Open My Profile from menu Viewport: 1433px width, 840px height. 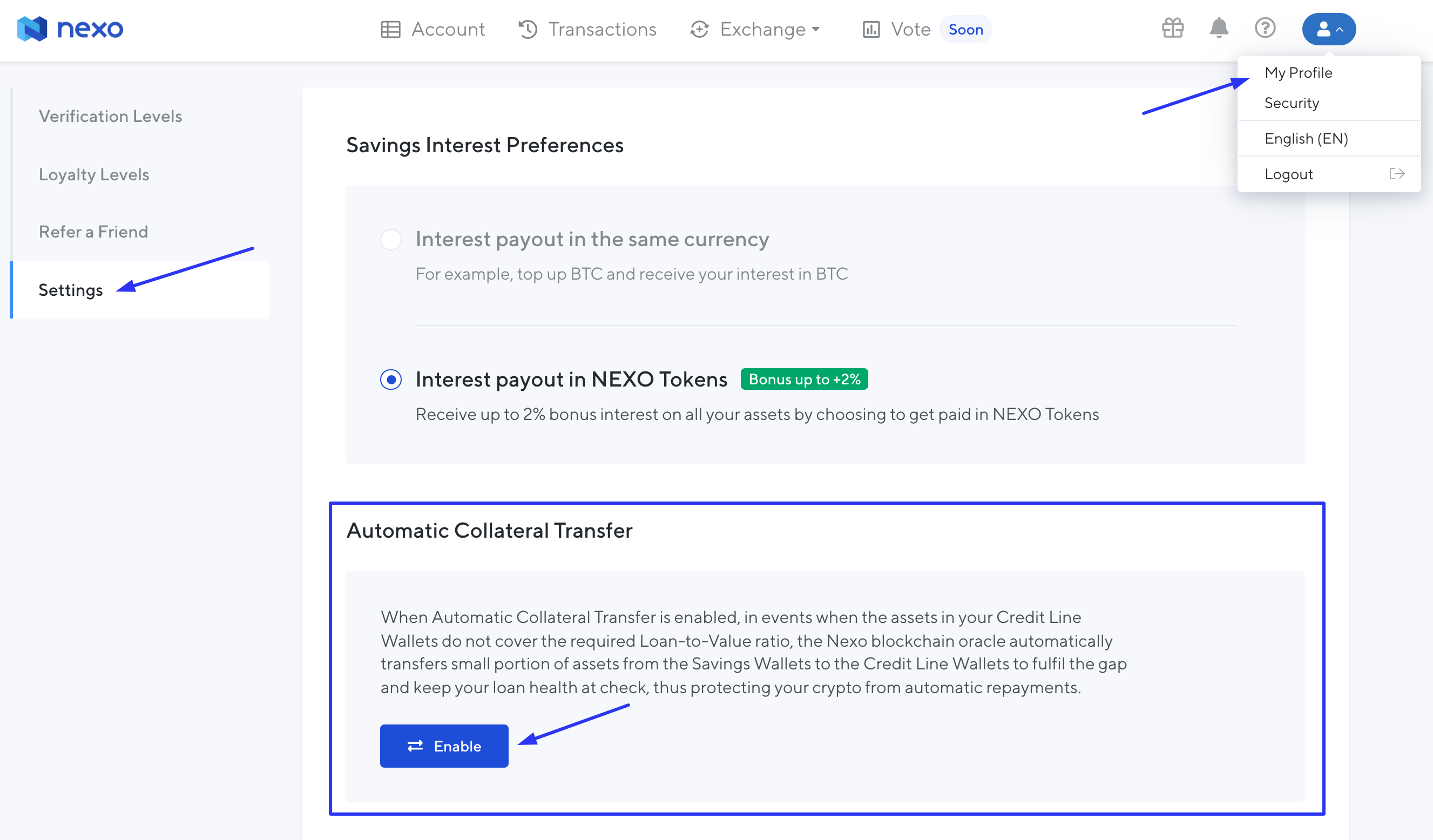1298,73
